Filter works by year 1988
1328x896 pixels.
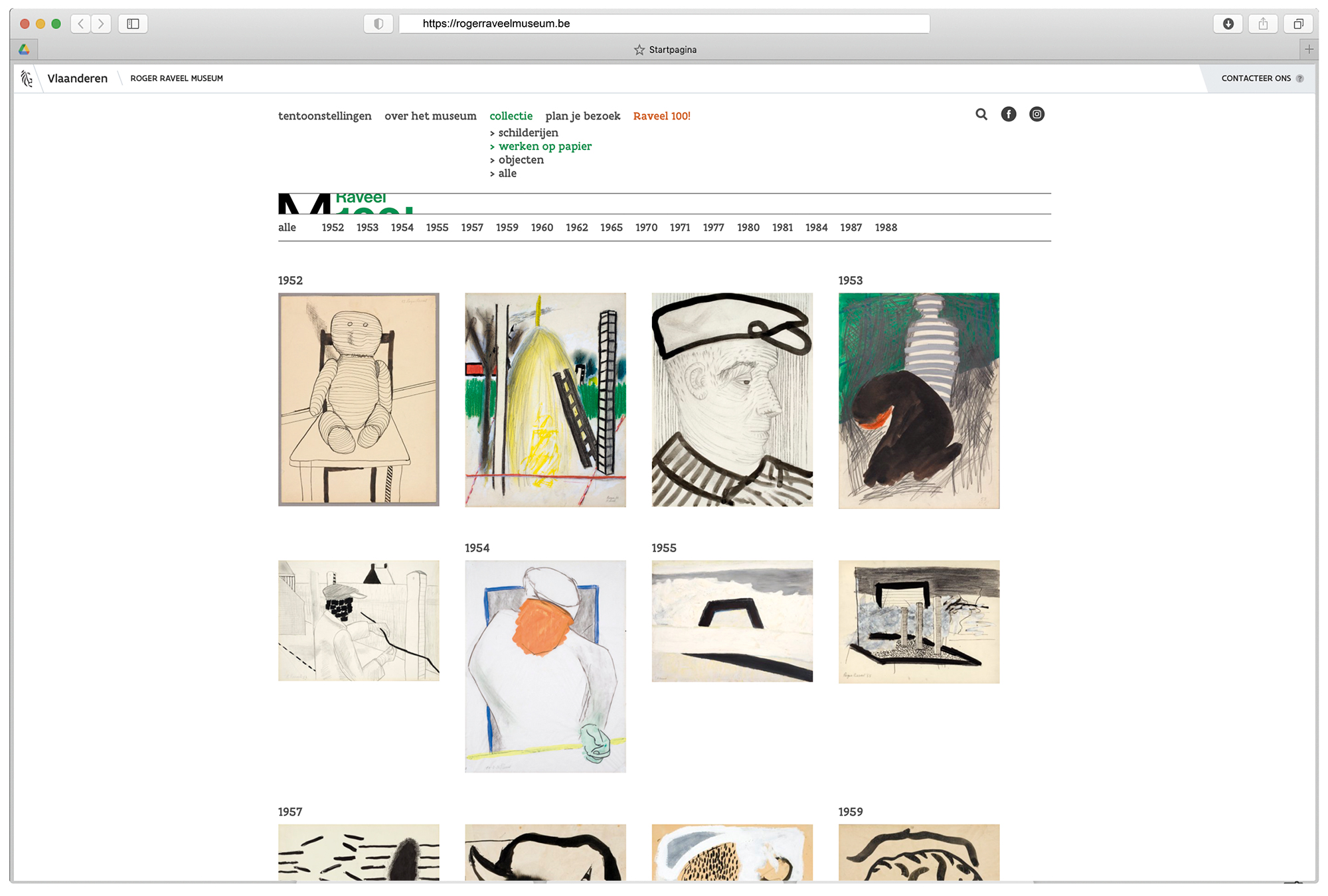tap(886, 228)
